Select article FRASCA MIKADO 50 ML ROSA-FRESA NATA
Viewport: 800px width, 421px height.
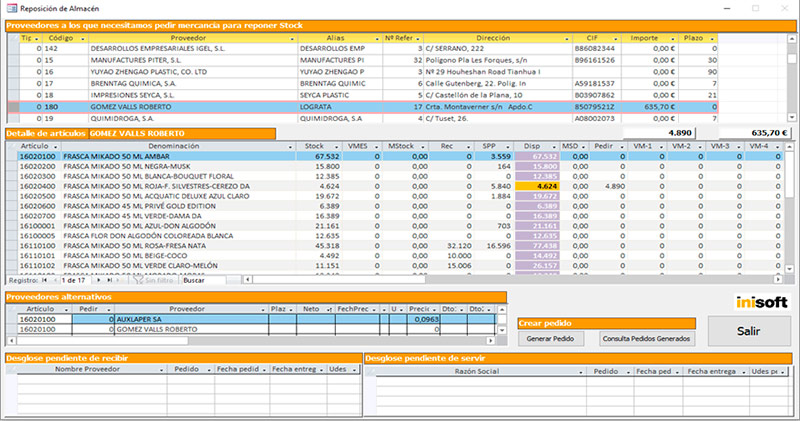[401, 246]
